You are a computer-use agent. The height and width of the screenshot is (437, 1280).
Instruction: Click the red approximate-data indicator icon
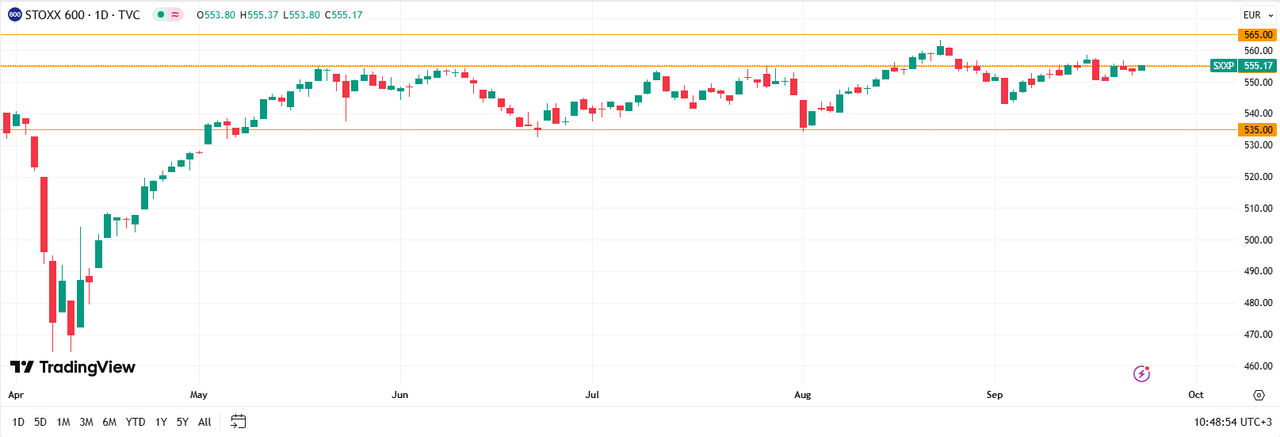point(177,15)
